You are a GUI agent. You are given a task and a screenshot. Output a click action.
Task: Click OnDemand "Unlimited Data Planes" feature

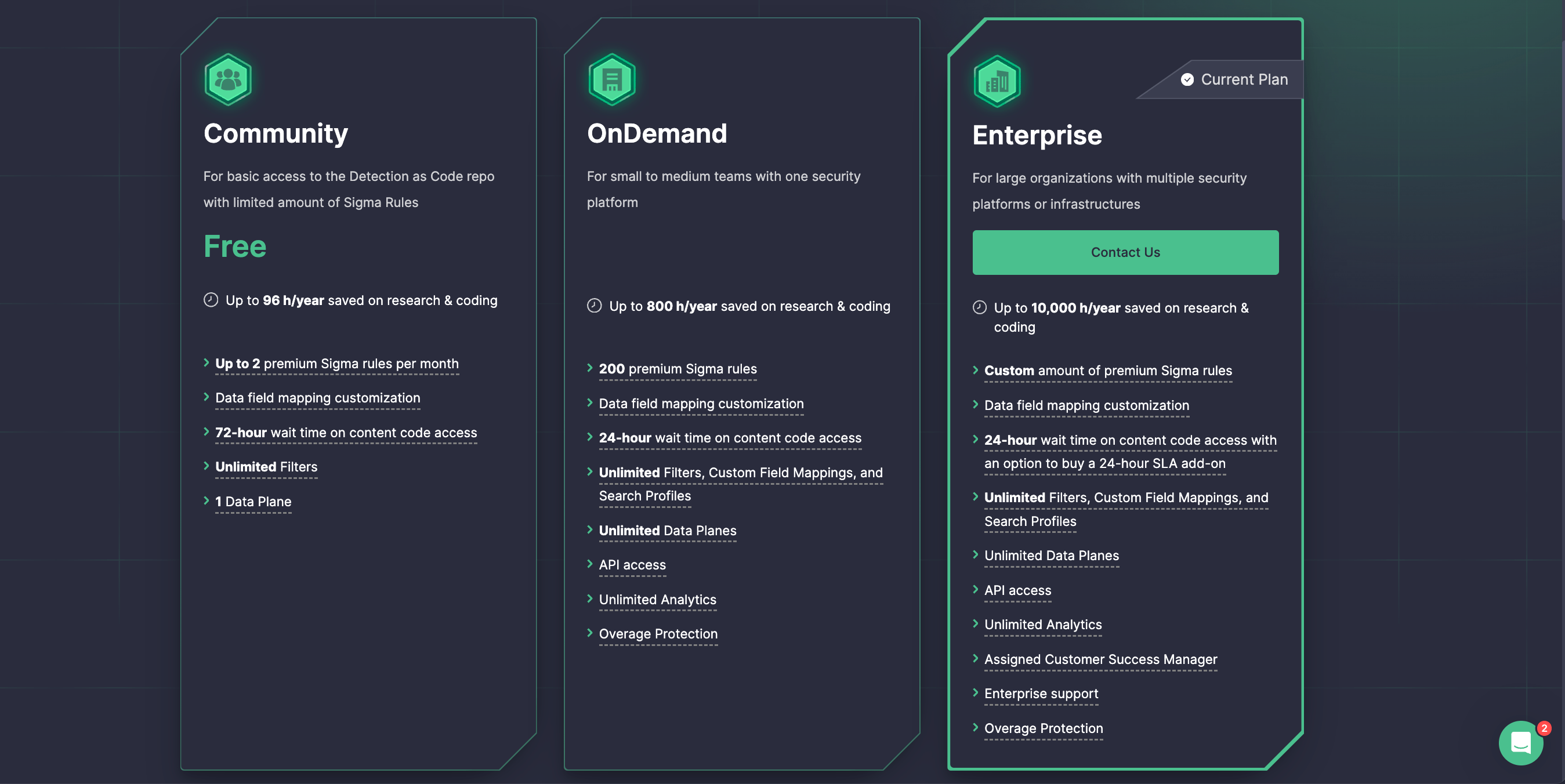point(667,530)
